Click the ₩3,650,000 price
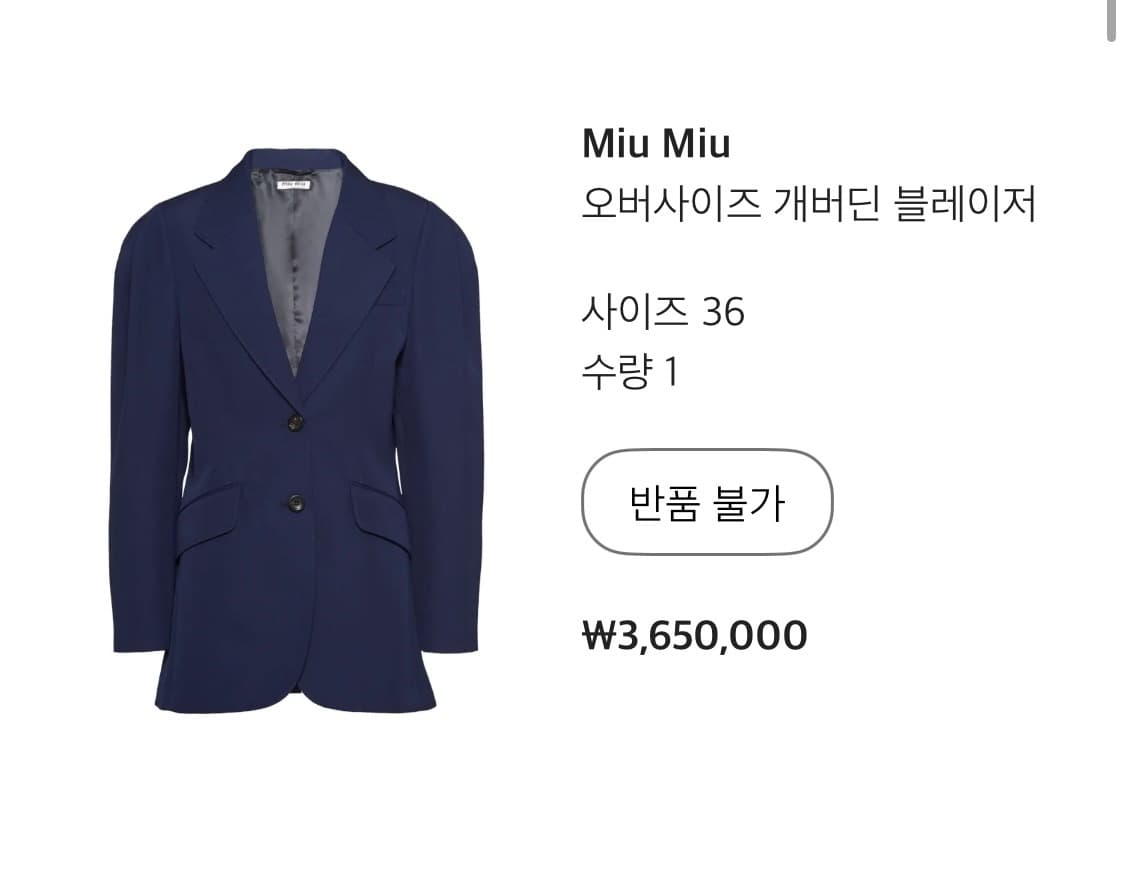 695,636
